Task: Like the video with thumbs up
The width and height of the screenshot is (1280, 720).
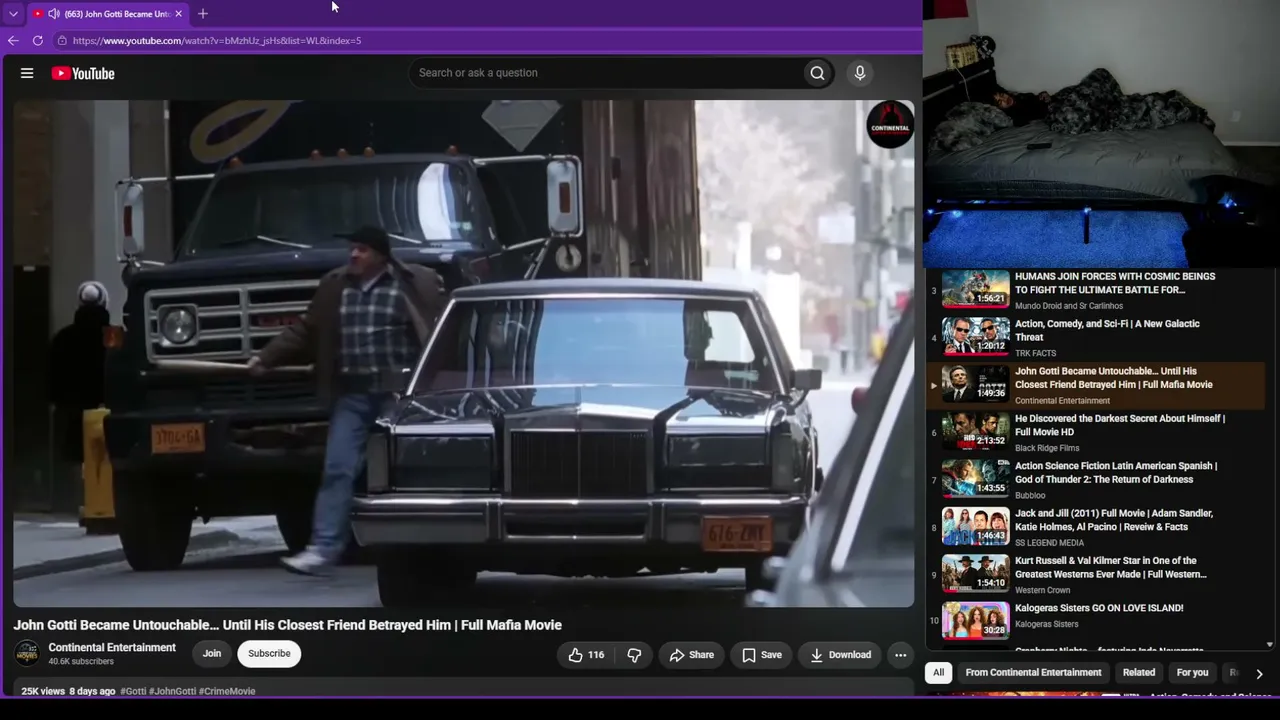Action: (586, 655)
